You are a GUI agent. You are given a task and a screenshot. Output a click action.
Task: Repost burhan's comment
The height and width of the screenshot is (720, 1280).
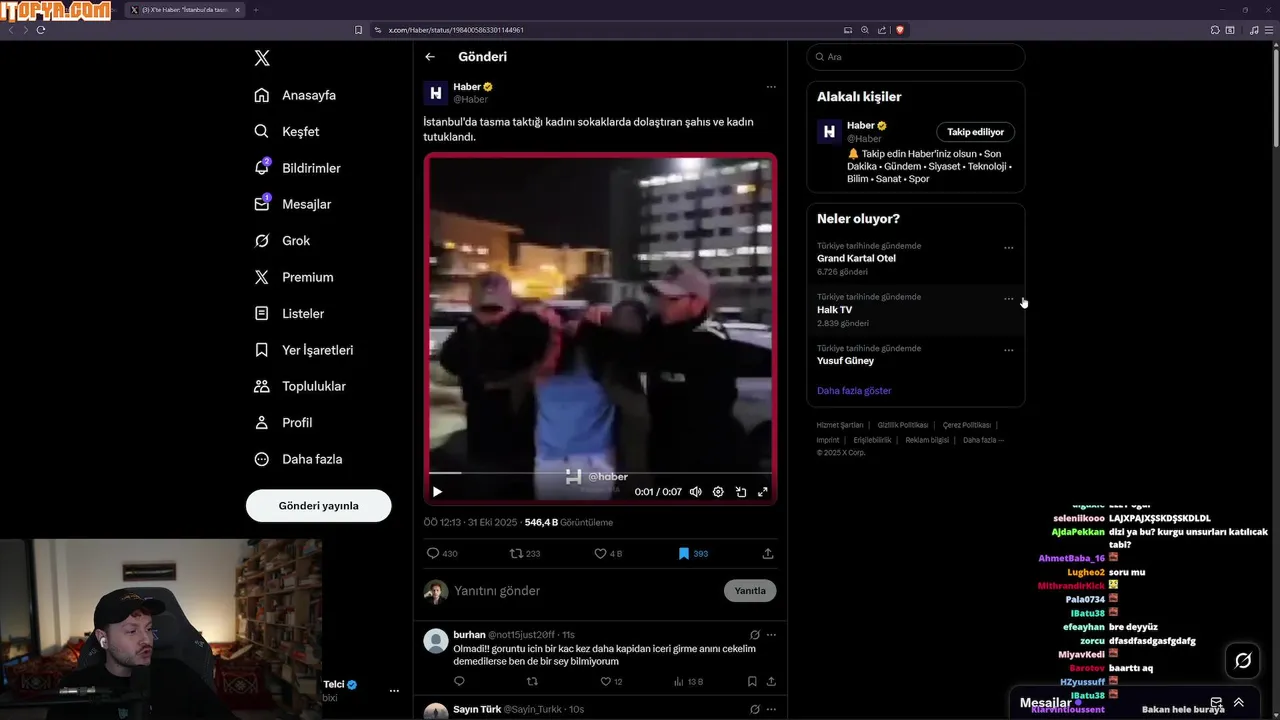click(x=532, y=681)
